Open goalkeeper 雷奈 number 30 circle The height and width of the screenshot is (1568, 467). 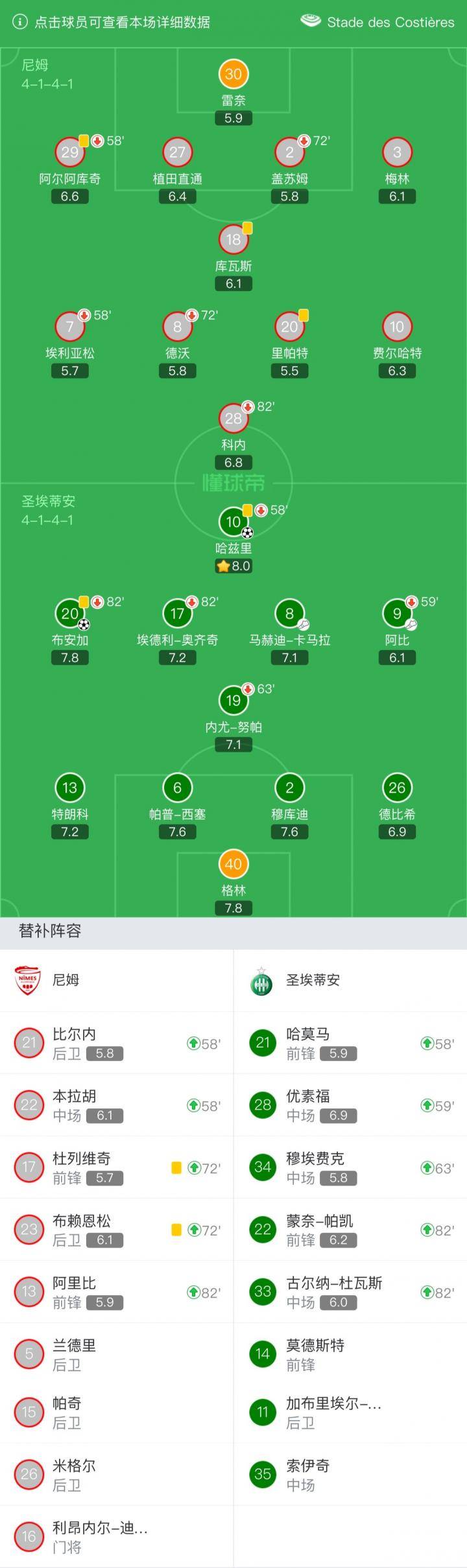coord(233,74)
